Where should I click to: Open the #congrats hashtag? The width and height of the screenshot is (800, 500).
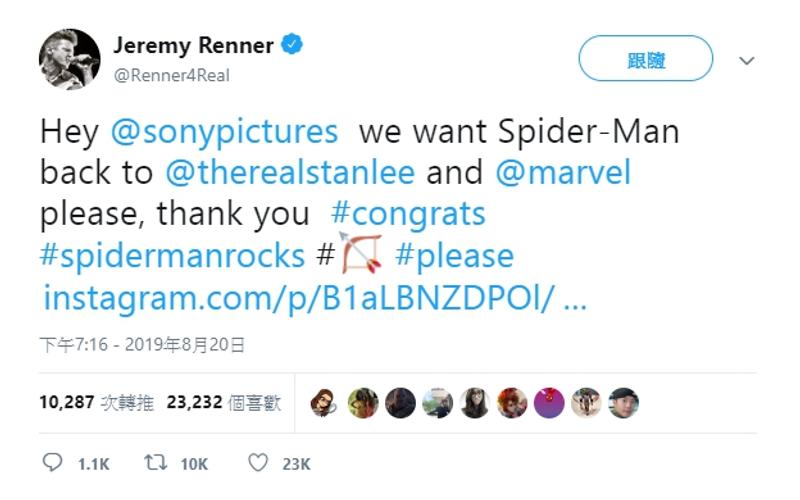pyautogui.click(x=406, y=213)
